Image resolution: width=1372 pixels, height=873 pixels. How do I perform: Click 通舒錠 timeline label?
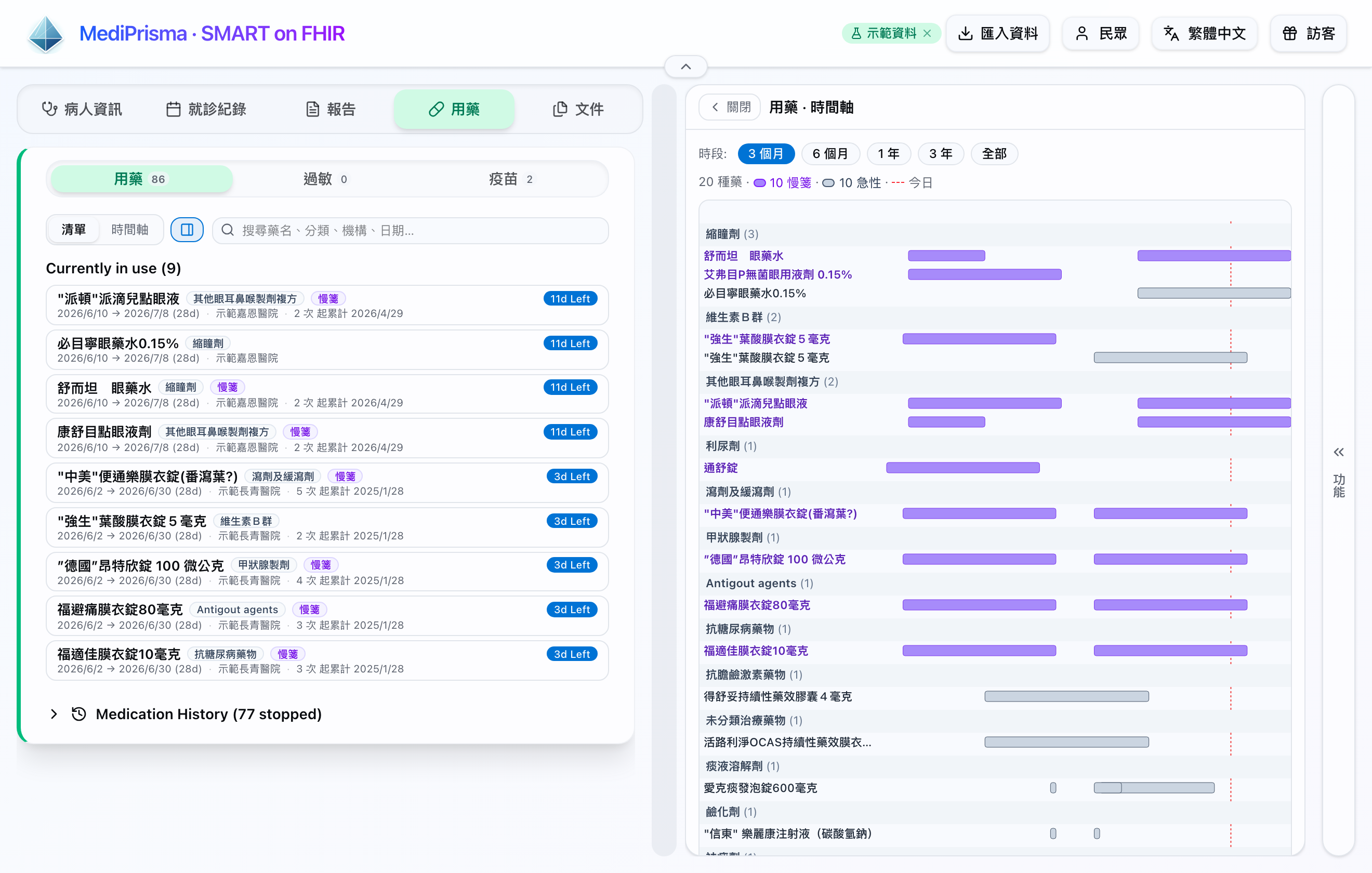pos(721,468)
